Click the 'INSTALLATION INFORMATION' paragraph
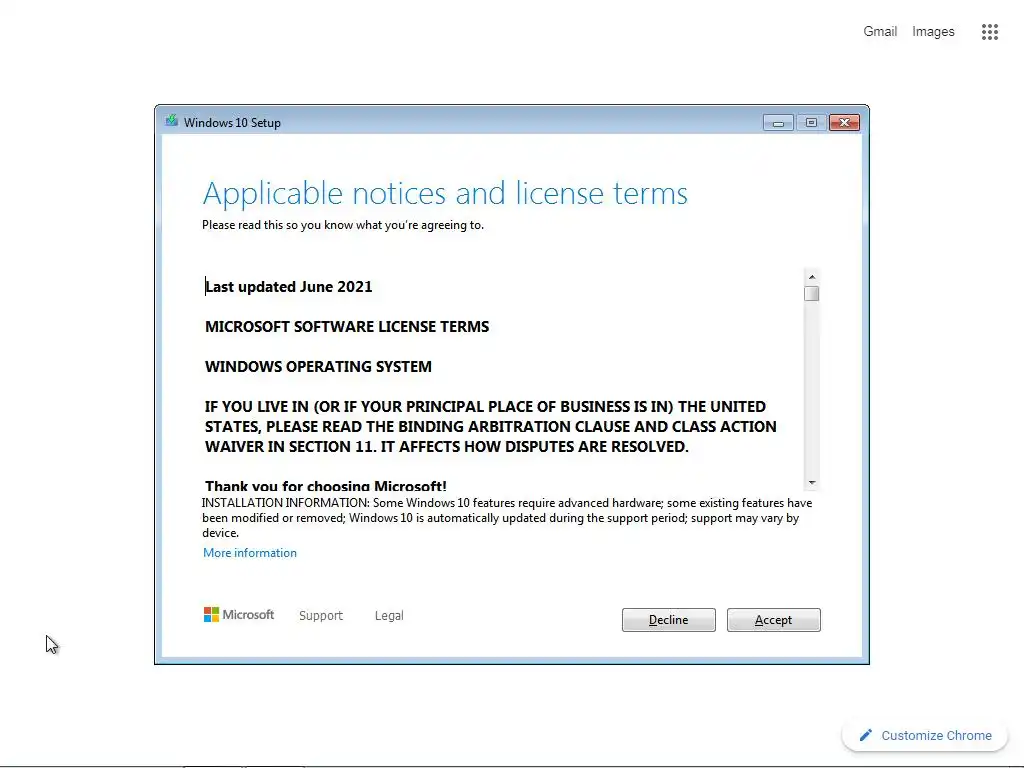Screen dimensions: 1024x768 [x=507, y=518]
